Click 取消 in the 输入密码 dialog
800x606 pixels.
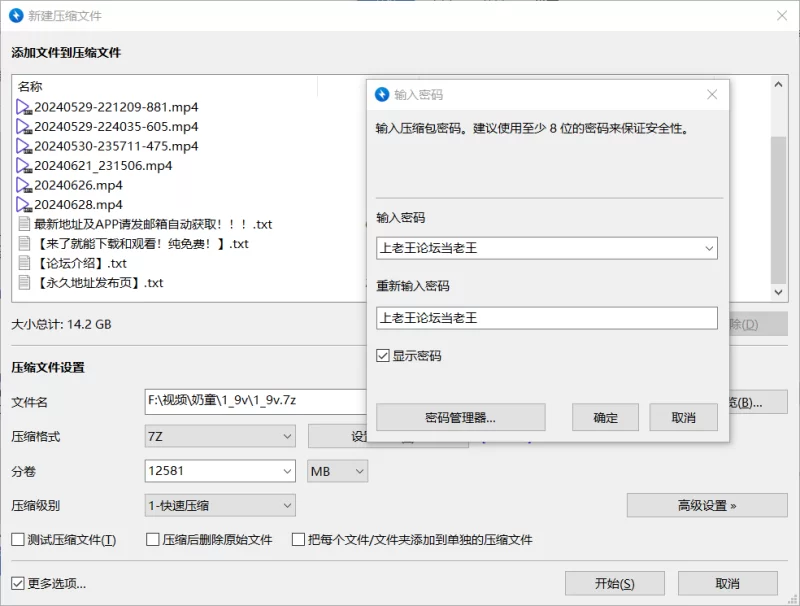coord(683,418)
